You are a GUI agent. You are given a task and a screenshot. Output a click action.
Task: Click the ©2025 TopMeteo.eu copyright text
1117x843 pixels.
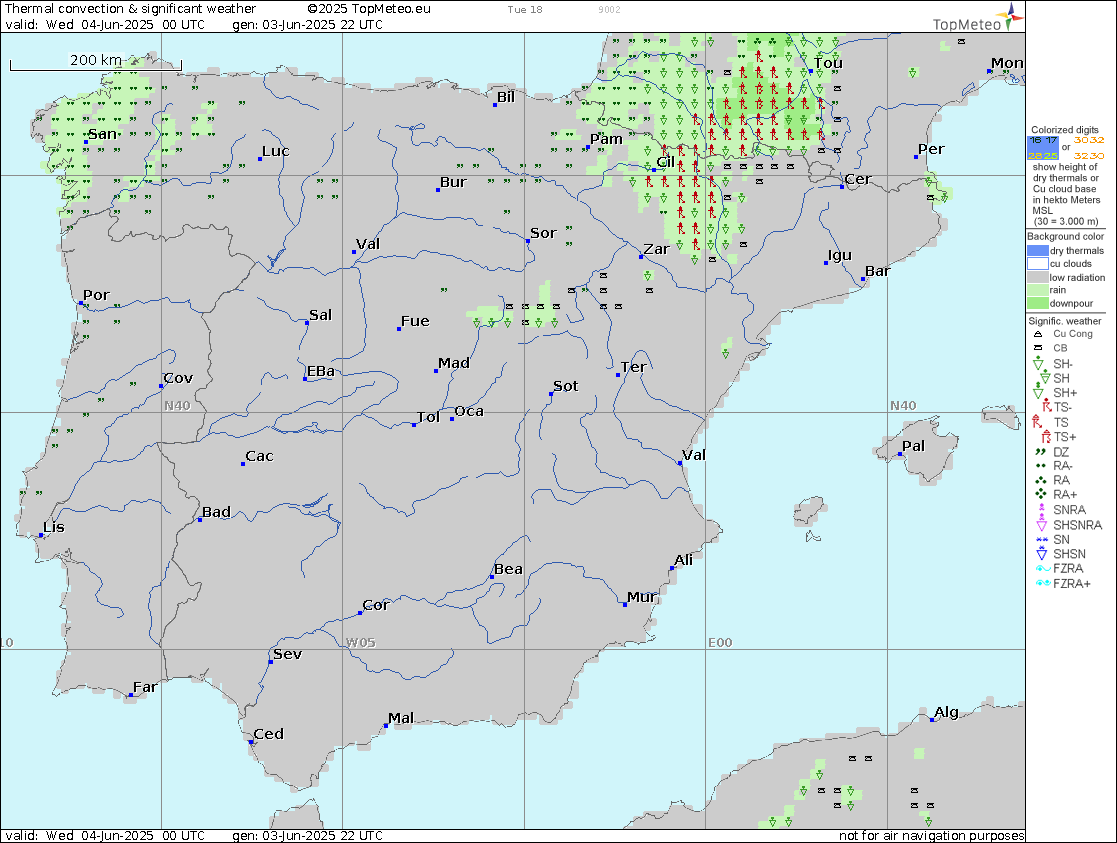[369, 9]
